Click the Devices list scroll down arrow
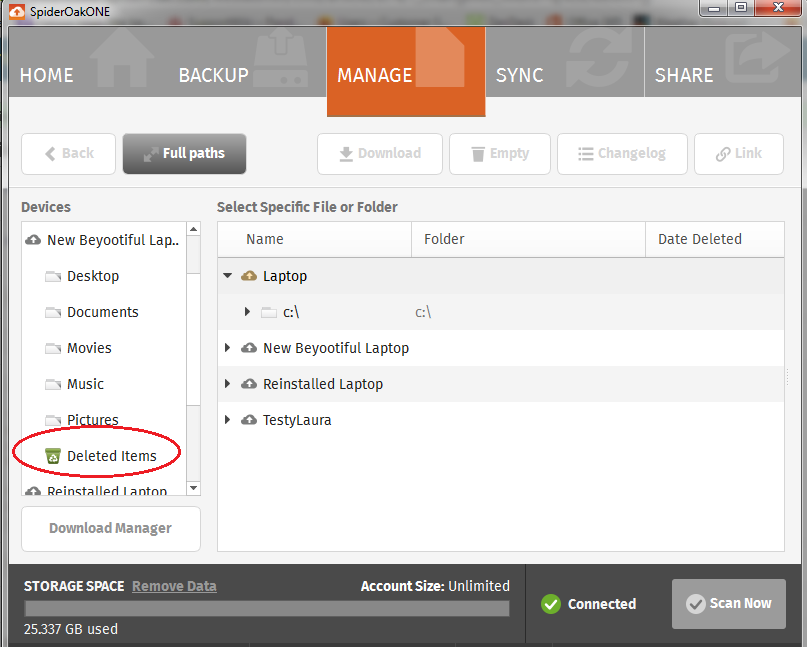 pos(194,488)
